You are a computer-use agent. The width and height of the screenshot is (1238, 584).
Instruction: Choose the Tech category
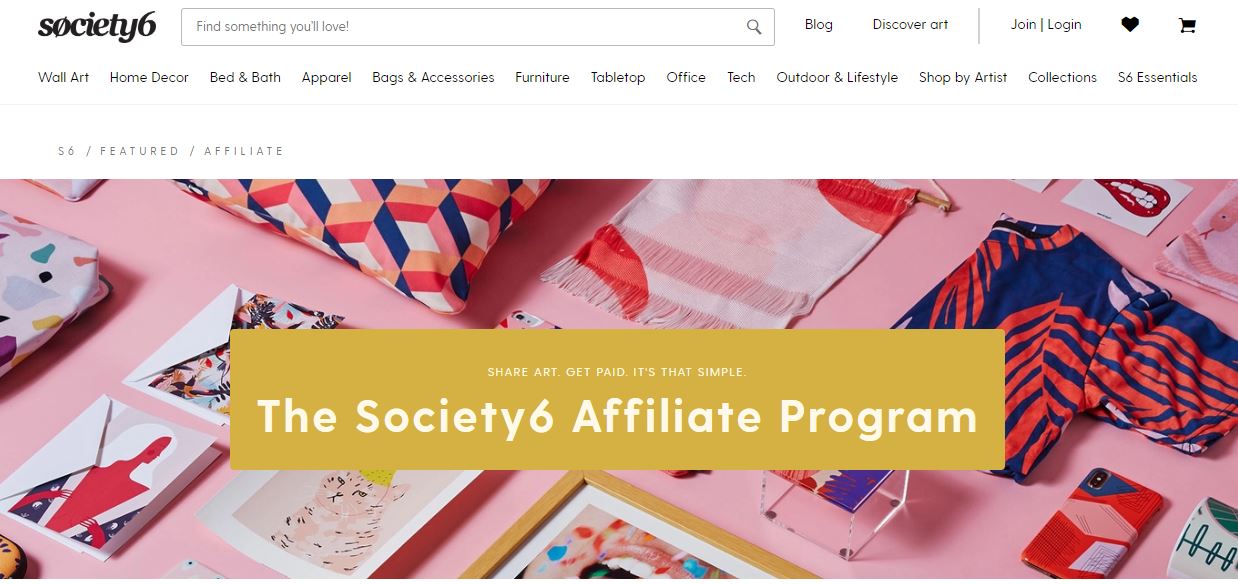click(741, 77)
